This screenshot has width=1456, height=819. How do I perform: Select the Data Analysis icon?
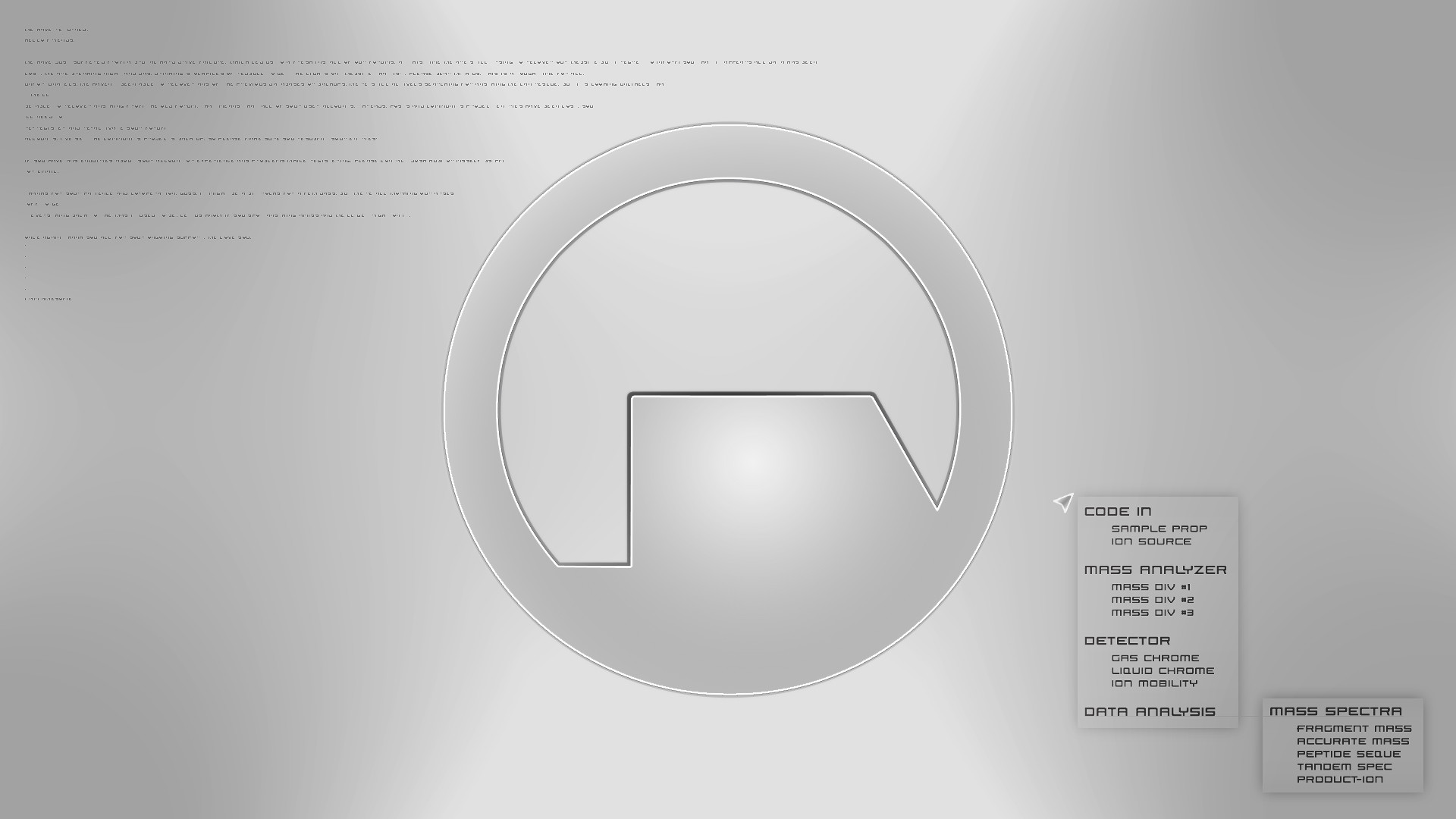1150,711
